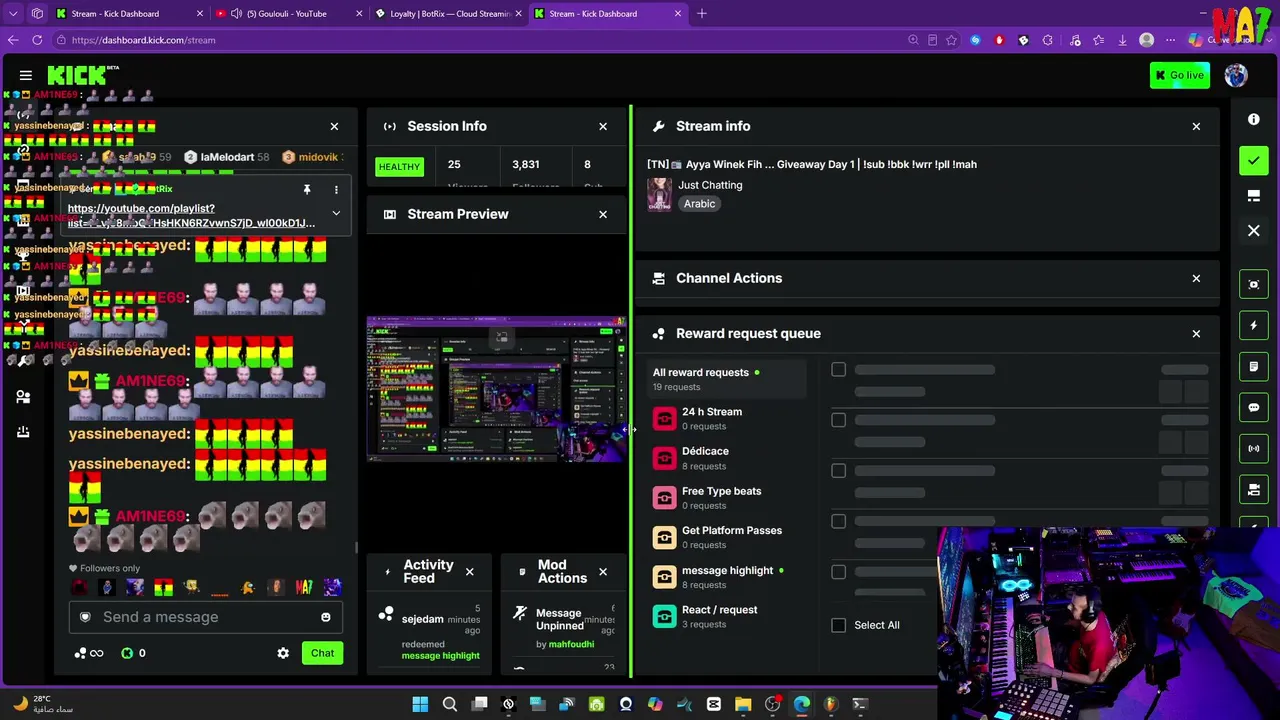
Task: Open File Explorer from the taskbar
Action: [743, 704]
